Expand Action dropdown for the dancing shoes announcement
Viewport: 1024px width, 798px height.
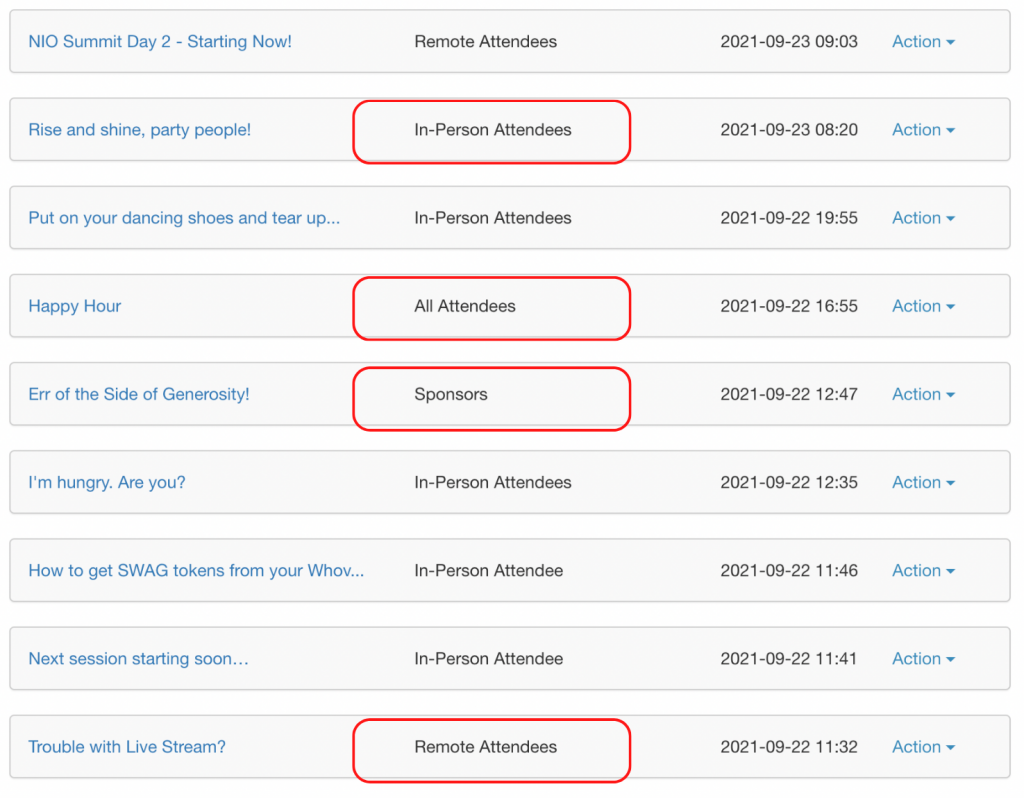[922, 218]
